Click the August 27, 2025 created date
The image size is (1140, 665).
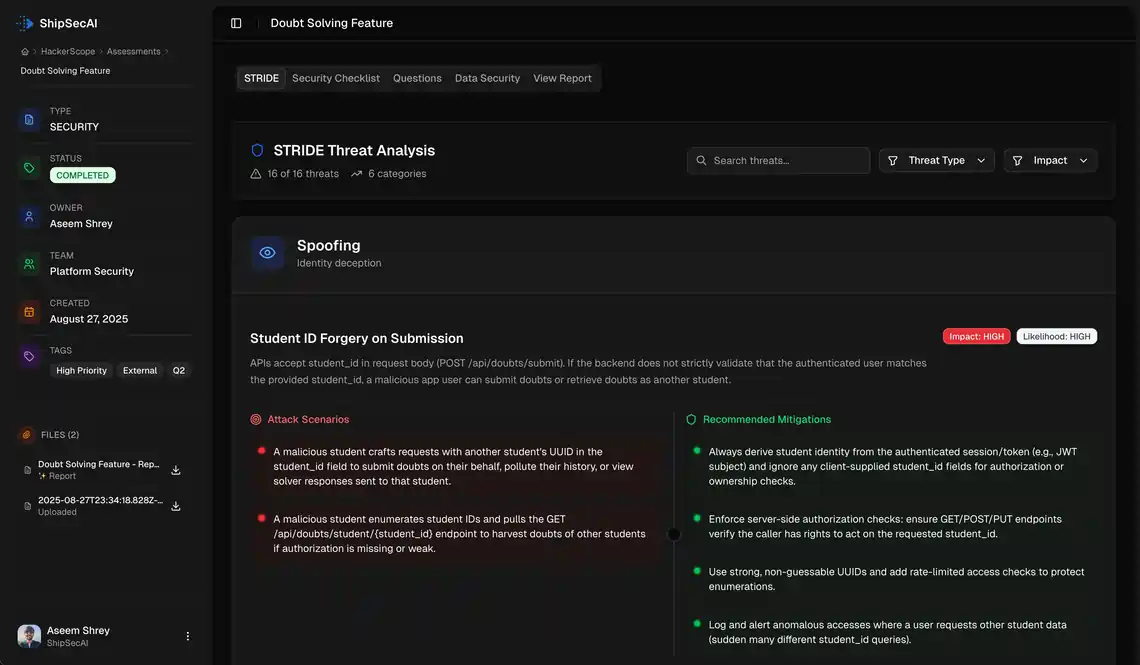point(89,319)
